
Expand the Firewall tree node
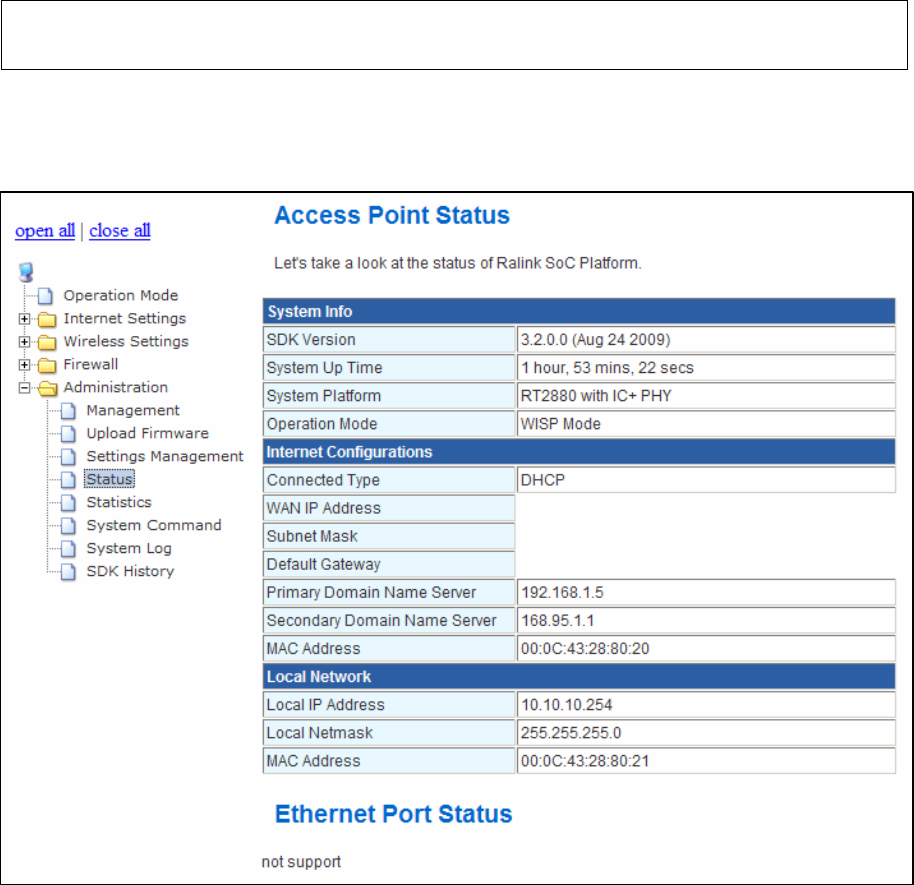coord(24,365)
